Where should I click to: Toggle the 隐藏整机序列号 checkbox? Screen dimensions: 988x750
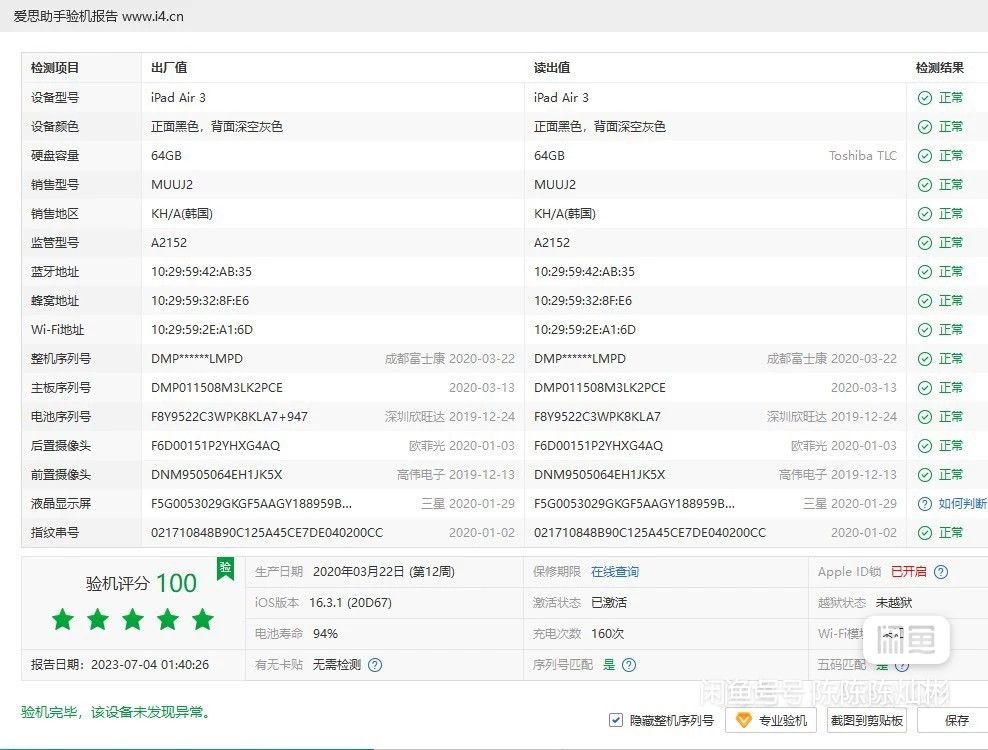point(616,720)
